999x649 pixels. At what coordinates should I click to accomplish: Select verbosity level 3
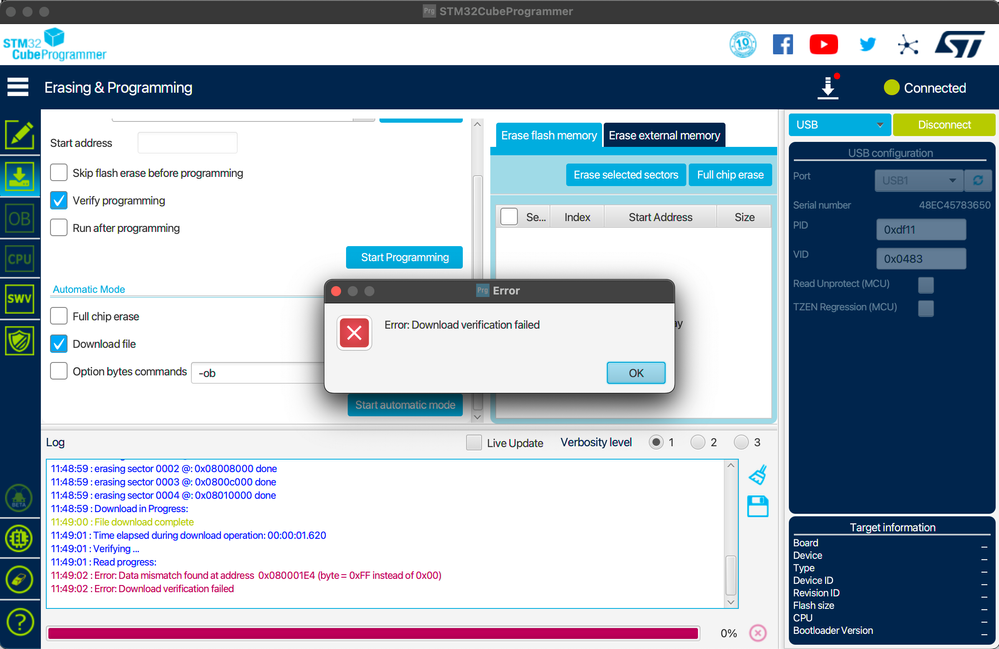click(x=741, y=442)
